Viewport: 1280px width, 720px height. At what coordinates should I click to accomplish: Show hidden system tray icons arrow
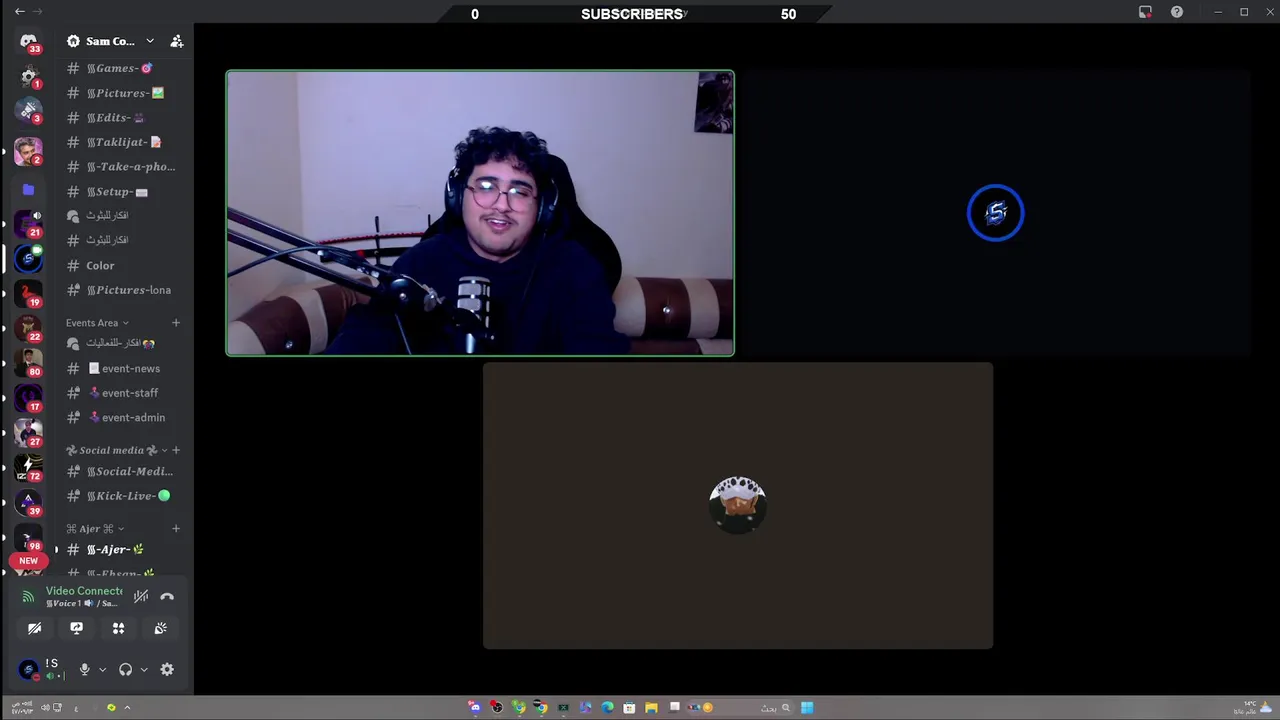[x=127, y=708]
